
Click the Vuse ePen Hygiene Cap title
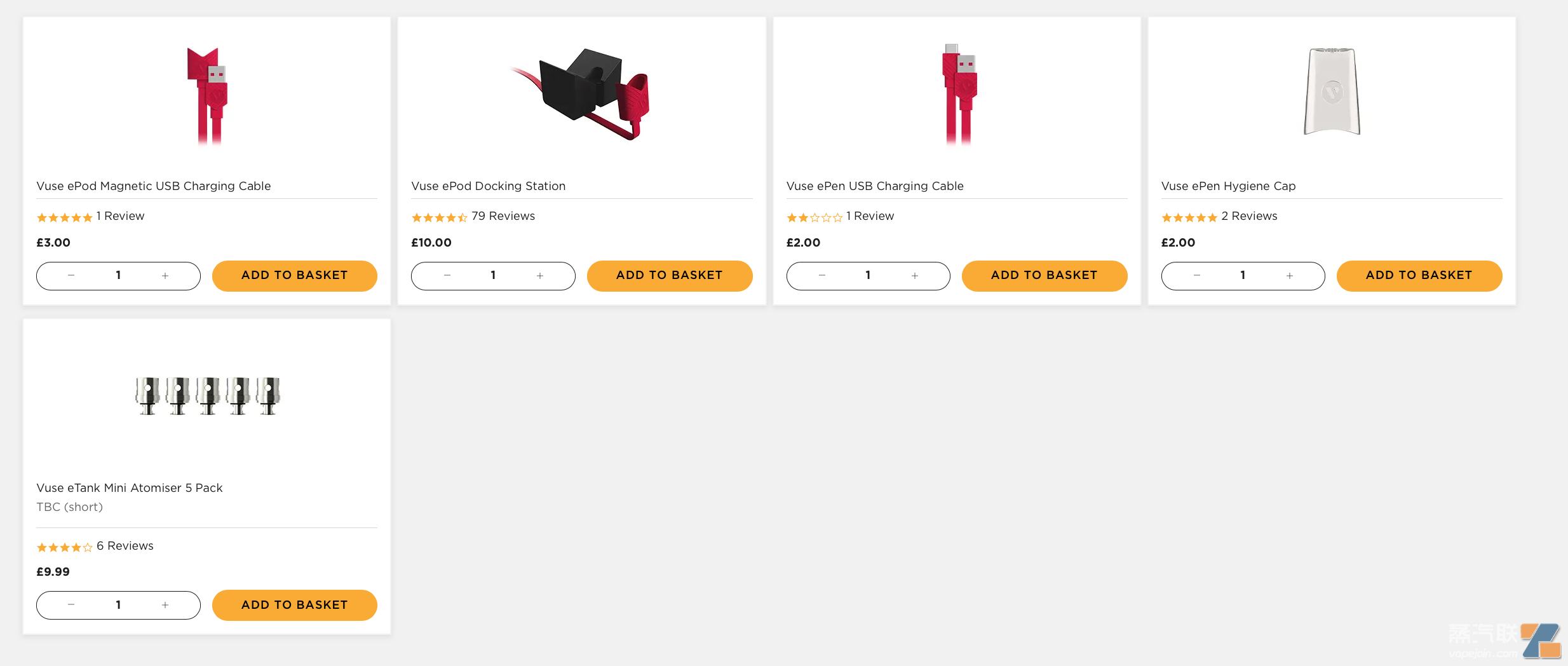[x=1228, y=186]
